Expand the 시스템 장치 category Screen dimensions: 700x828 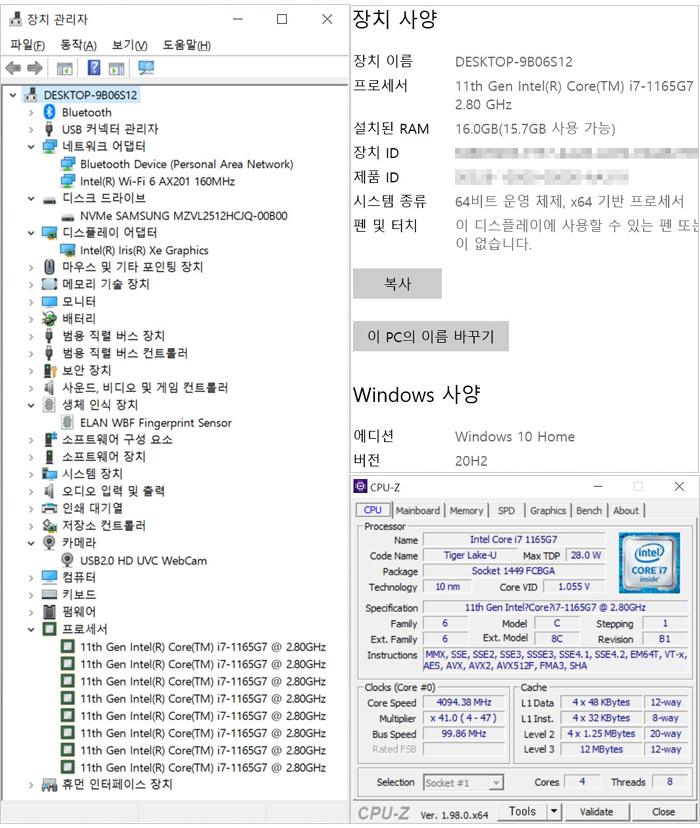31,474
